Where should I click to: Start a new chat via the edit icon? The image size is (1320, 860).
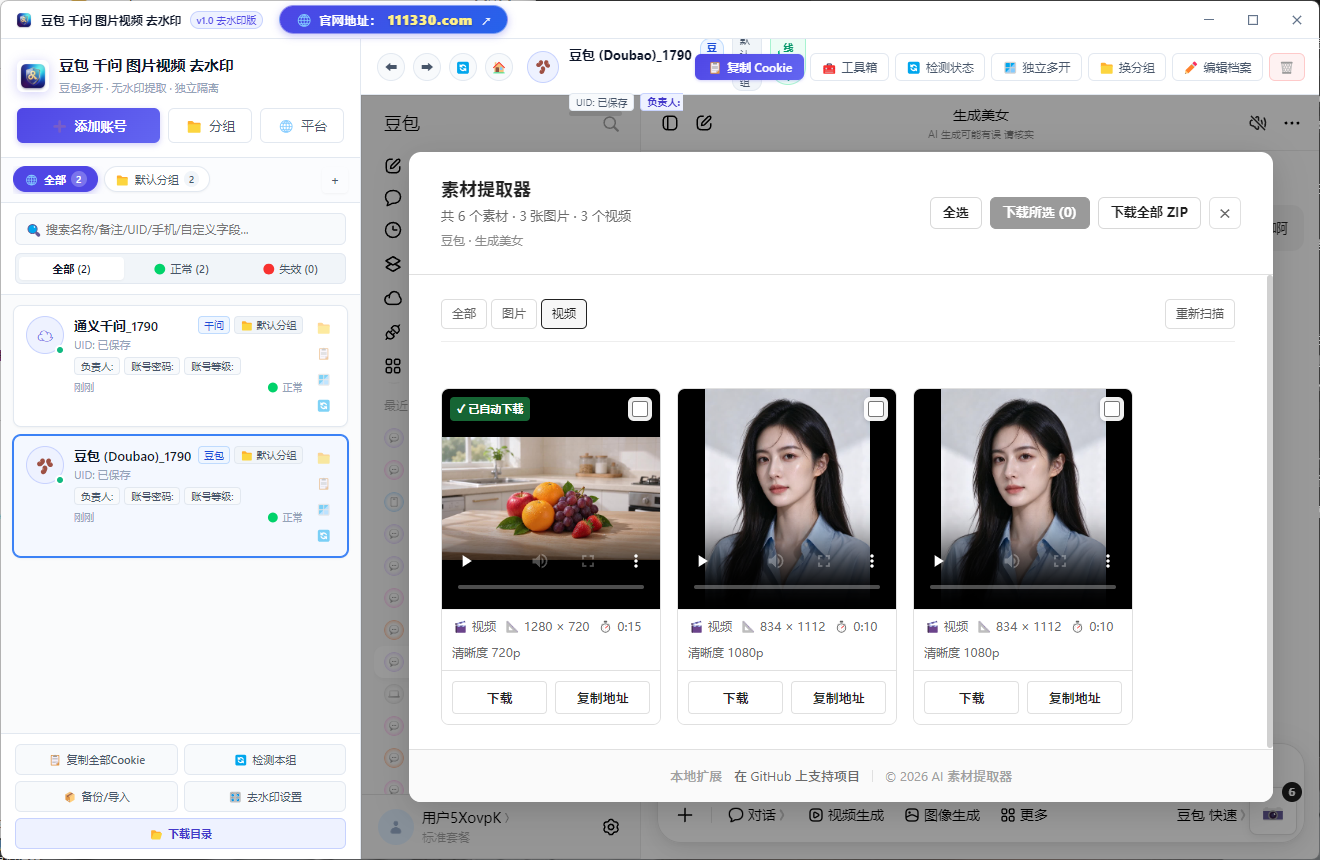pyautogui.click(x=704, y=123)
